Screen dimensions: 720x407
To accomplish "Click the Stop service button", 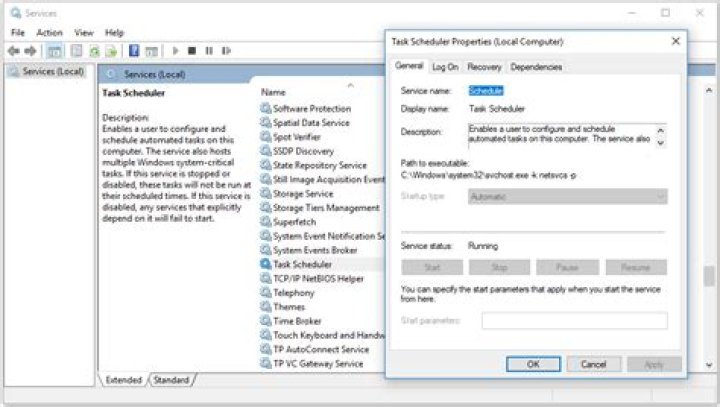I will tap(499, 267).
